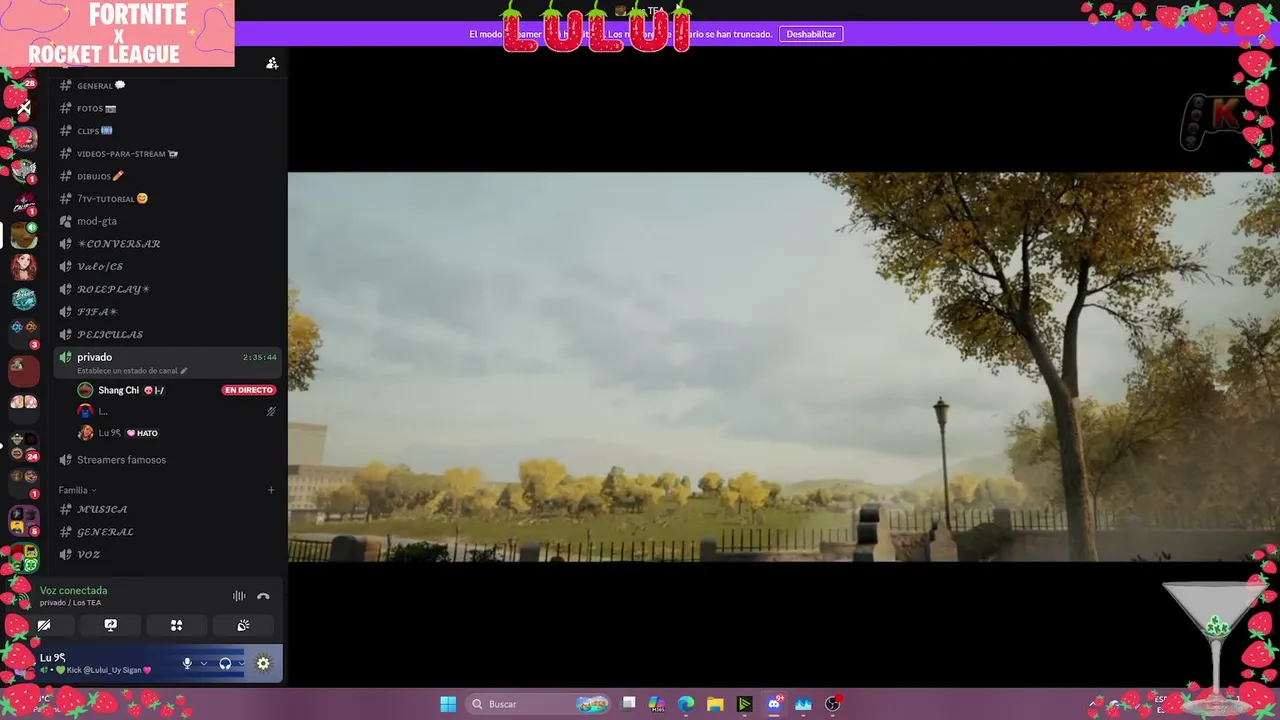Open the activities launcher button

[176, 625]
